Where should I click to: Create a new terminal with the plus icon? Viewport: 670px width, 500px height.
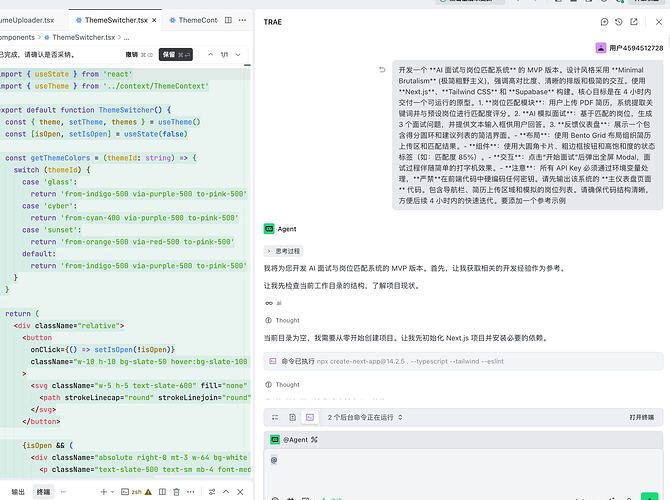tap(103, 492)
